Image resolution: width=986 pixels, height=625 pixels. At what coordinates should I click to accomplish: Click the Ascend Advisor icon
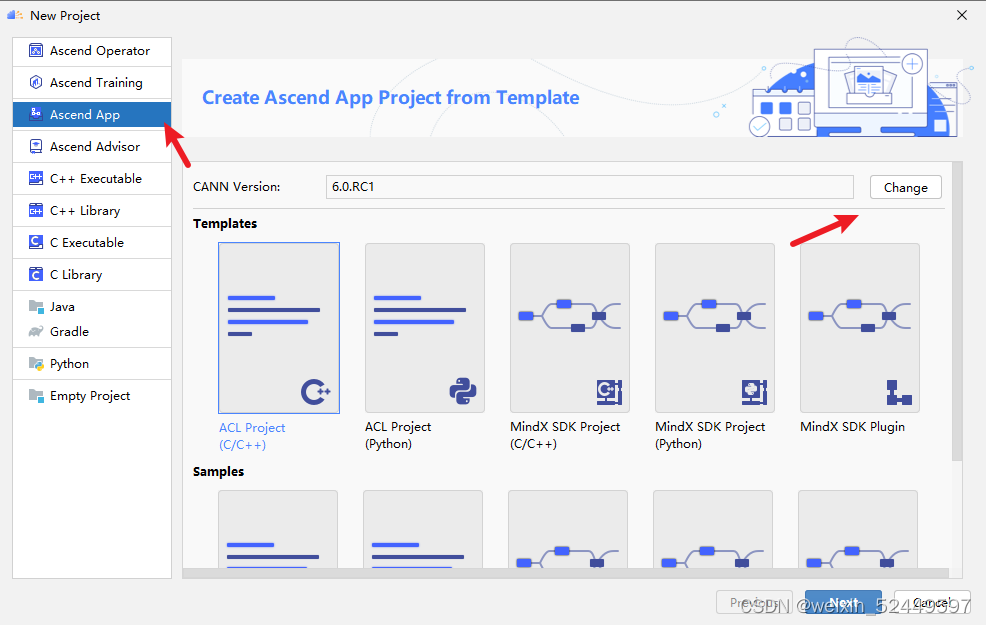point(34,146)
